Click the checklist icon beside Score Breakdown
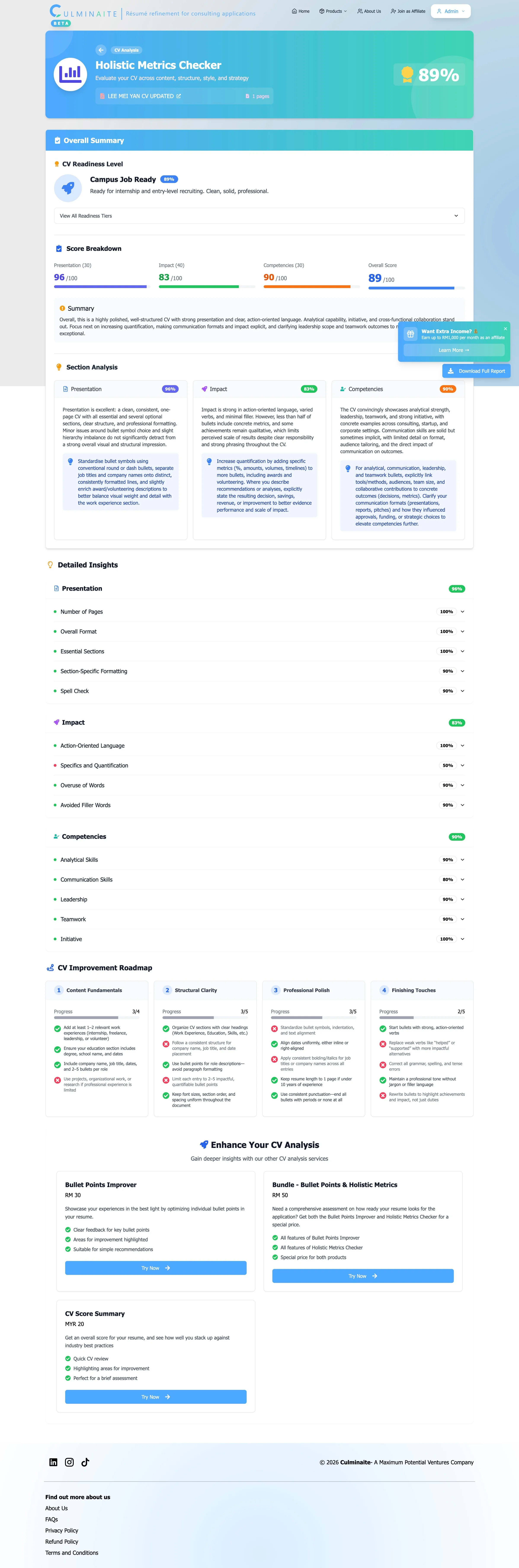This screenshot has width=519, height=1568. coord(59,248)
